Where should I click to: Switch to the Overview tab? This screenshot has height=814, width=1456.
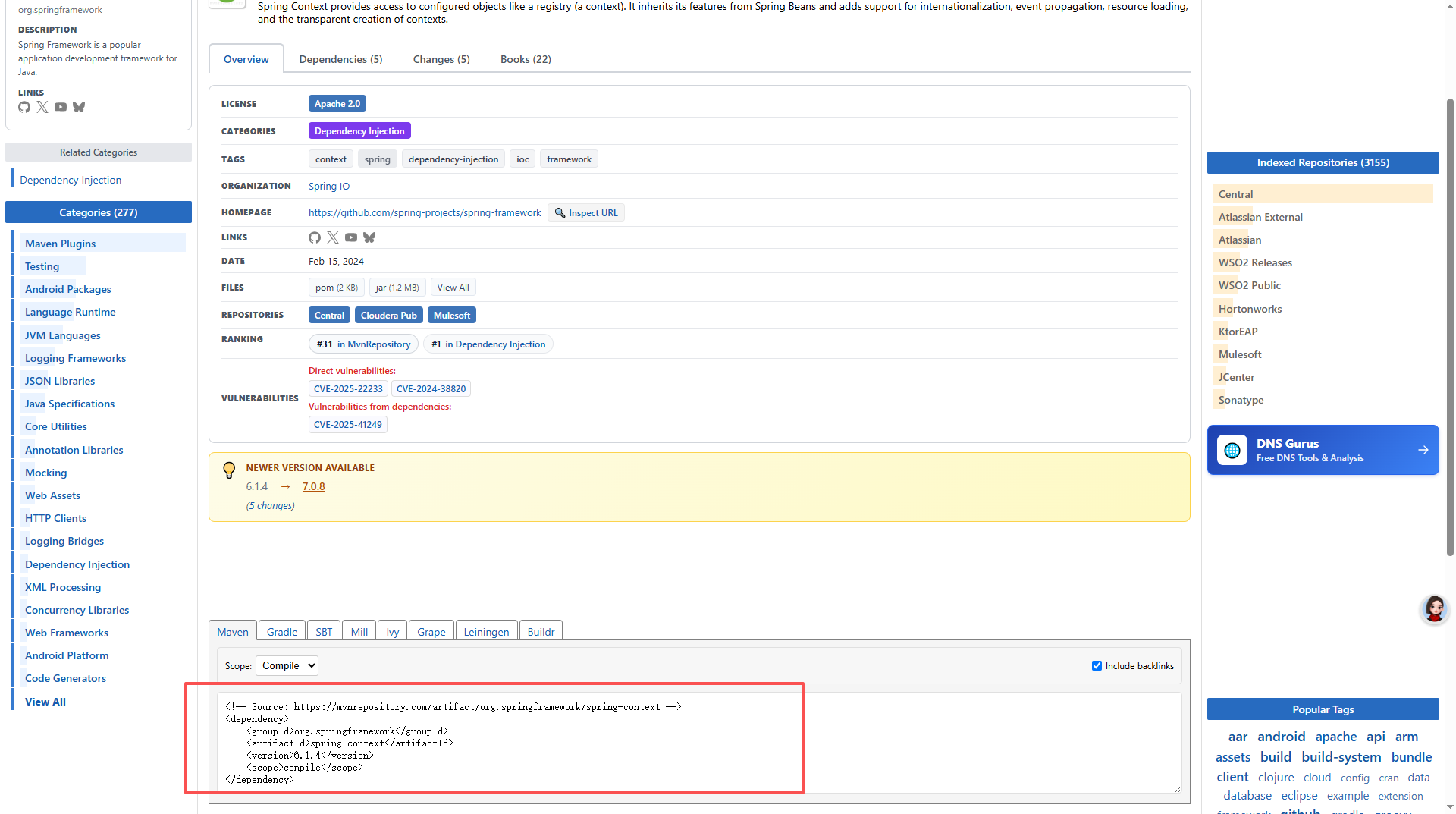(246, 59)
